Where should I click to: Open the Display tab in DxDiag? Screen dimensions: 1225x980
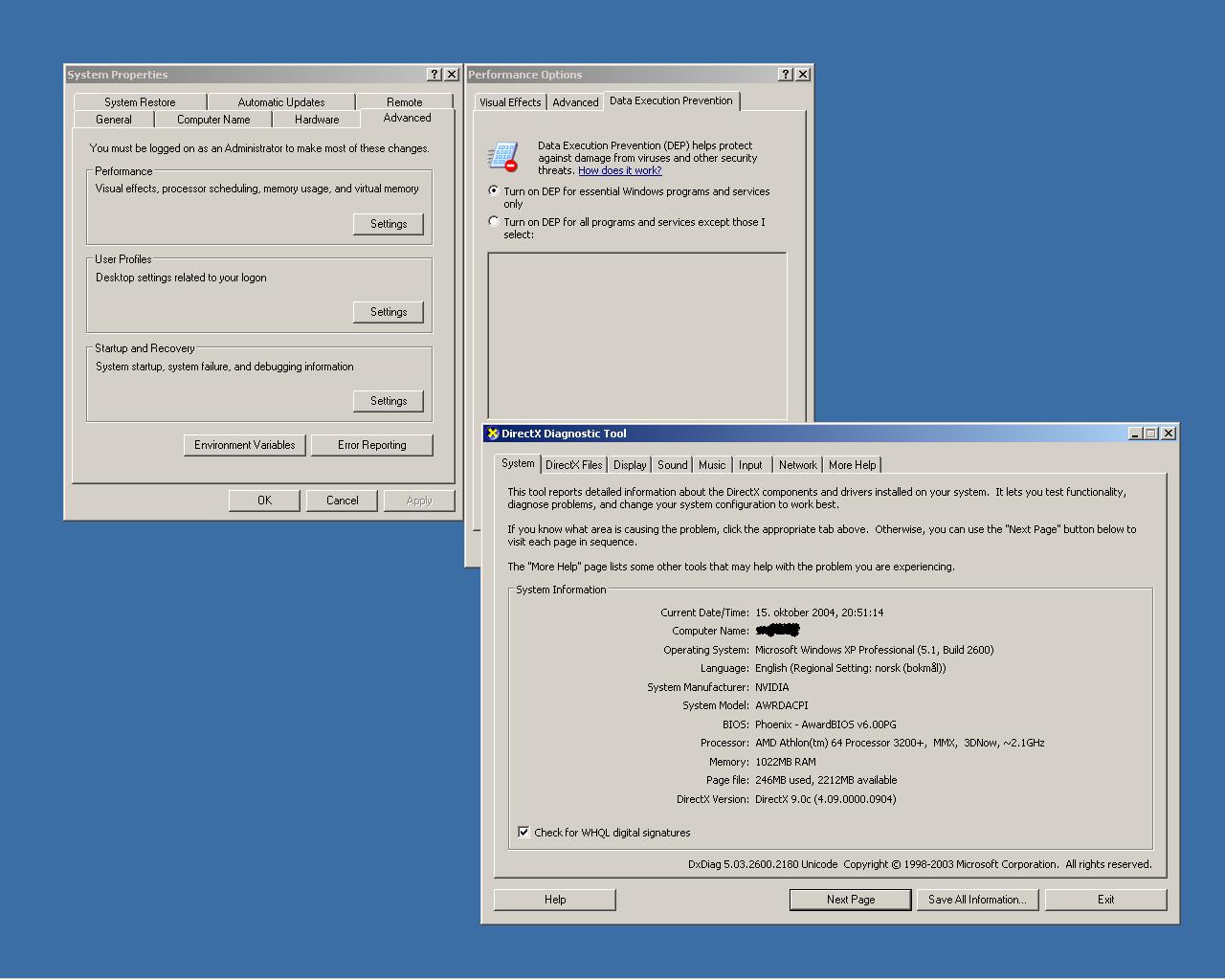[630, 465]
